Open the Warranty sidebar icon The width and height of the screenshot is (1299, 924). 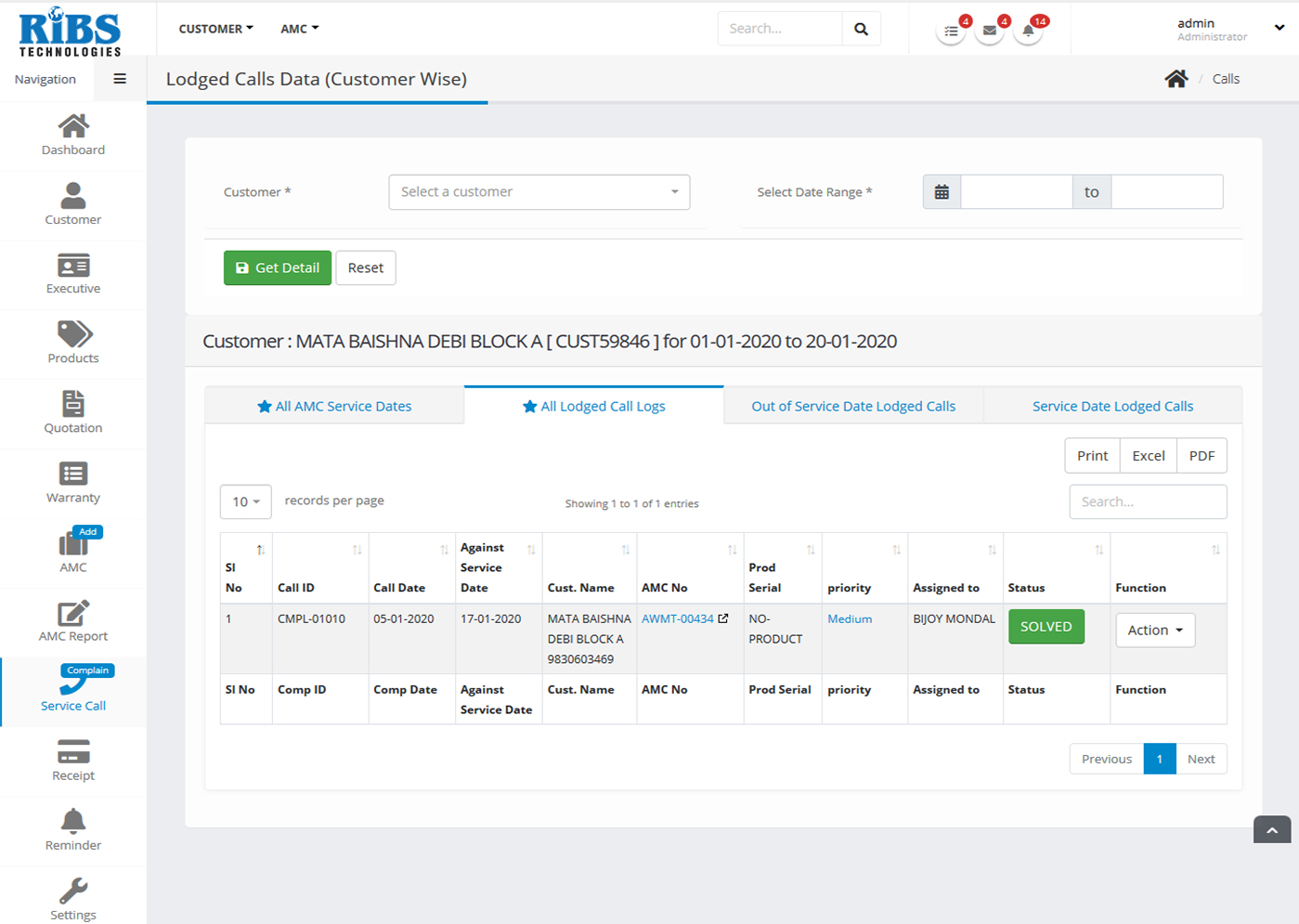[73, 474]
